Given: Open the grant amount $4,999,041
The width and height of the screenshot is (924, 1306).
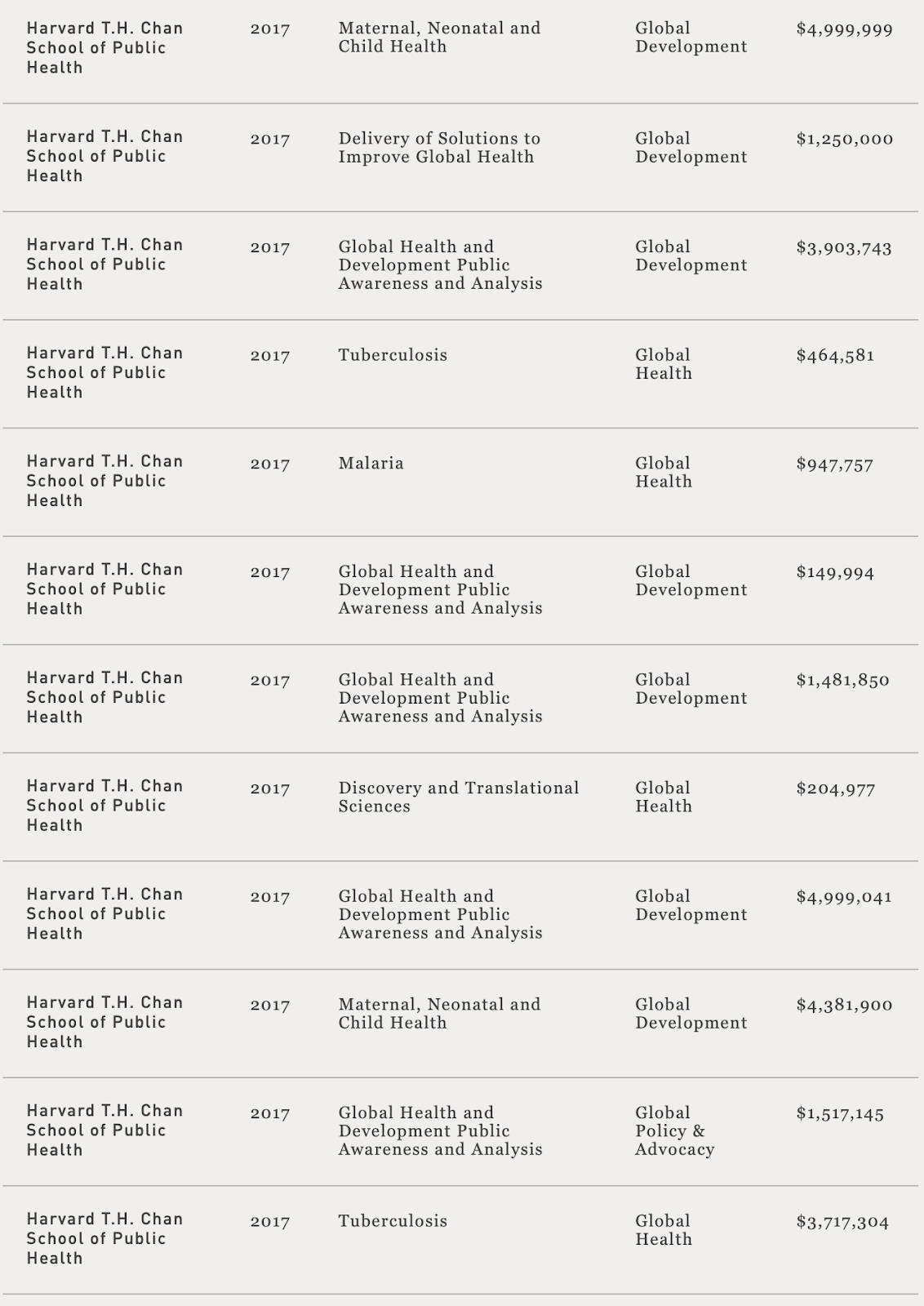Looking at the screenshot, I should pos(844,897).
